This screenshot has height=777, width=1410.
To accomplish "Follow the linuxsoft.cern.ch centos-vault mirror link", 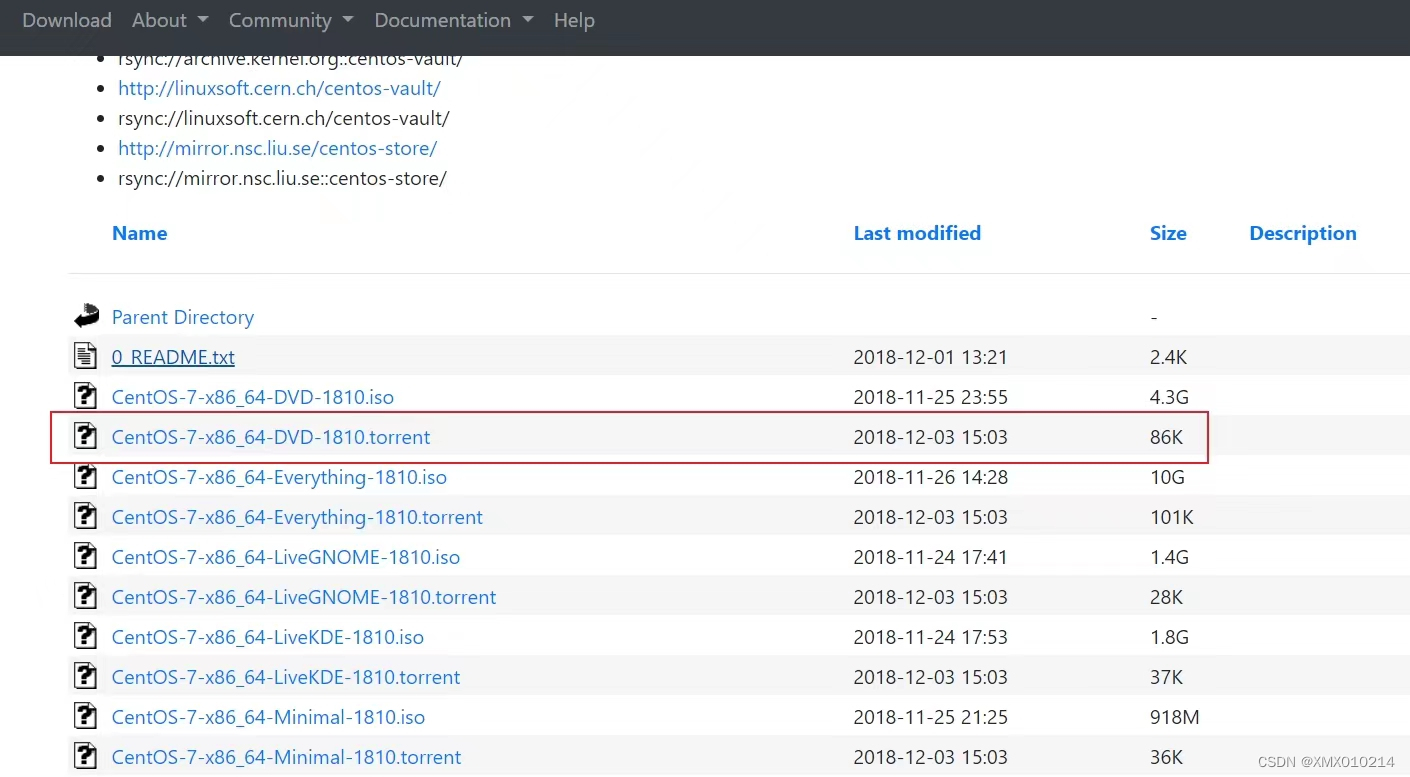I will pyautogui.click(x=279, y=88).
